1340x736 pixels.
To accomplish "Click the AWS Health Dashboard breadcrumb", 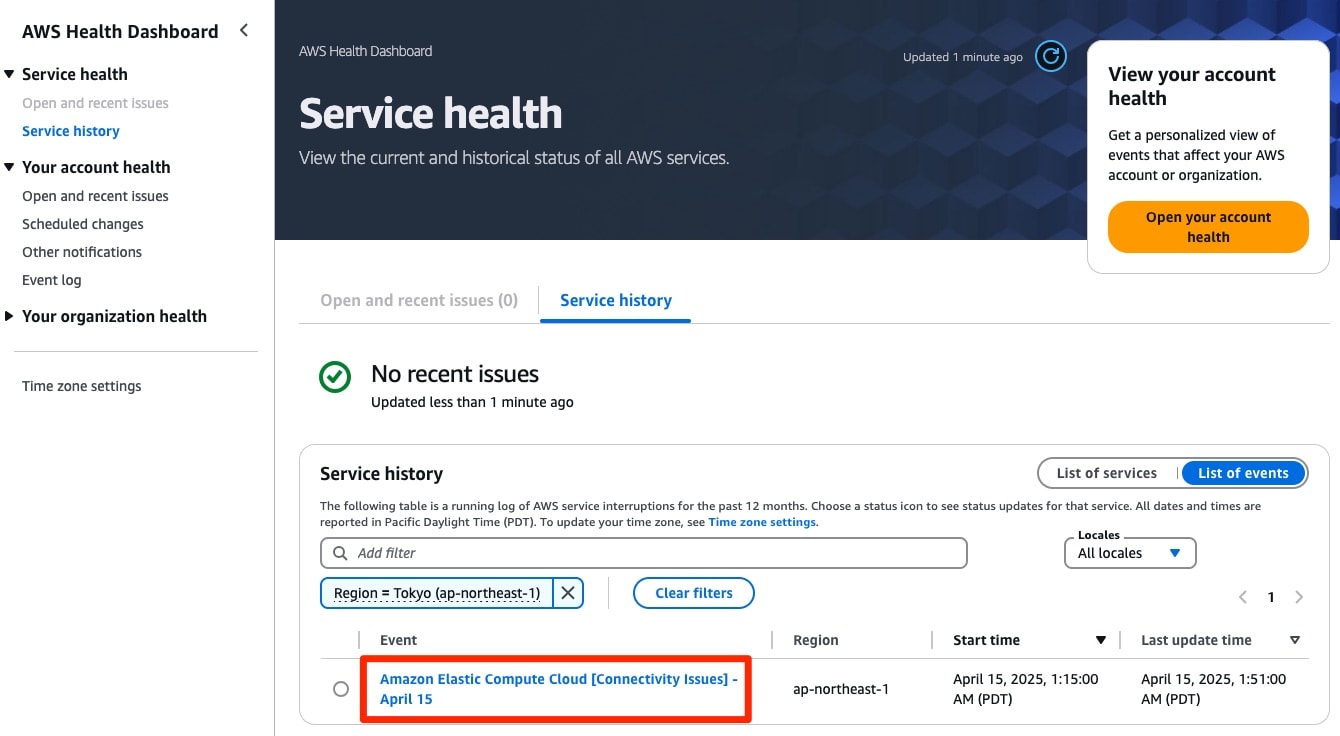I will [x=366, y=51].
